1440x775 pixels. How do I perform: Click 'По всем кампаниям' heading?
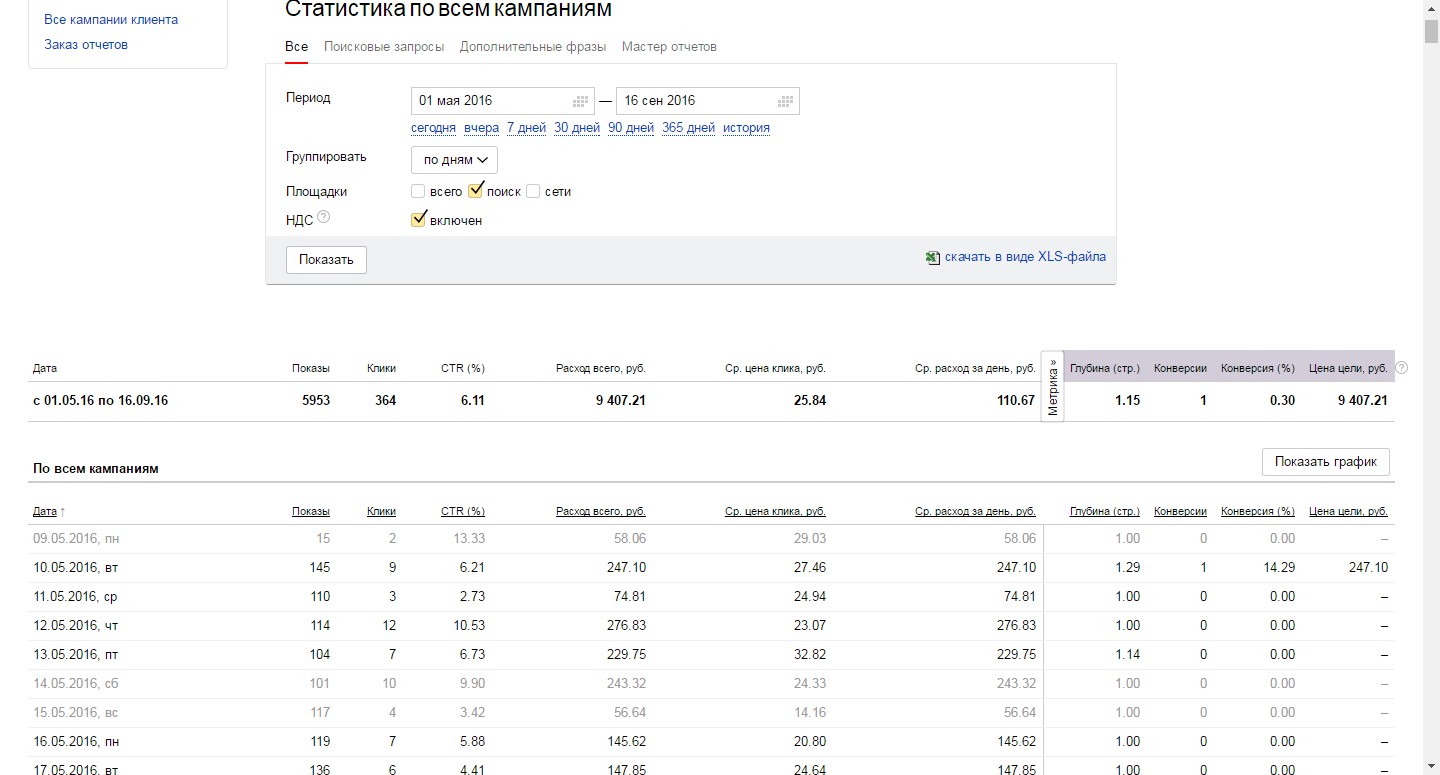[x=96, y=468]
